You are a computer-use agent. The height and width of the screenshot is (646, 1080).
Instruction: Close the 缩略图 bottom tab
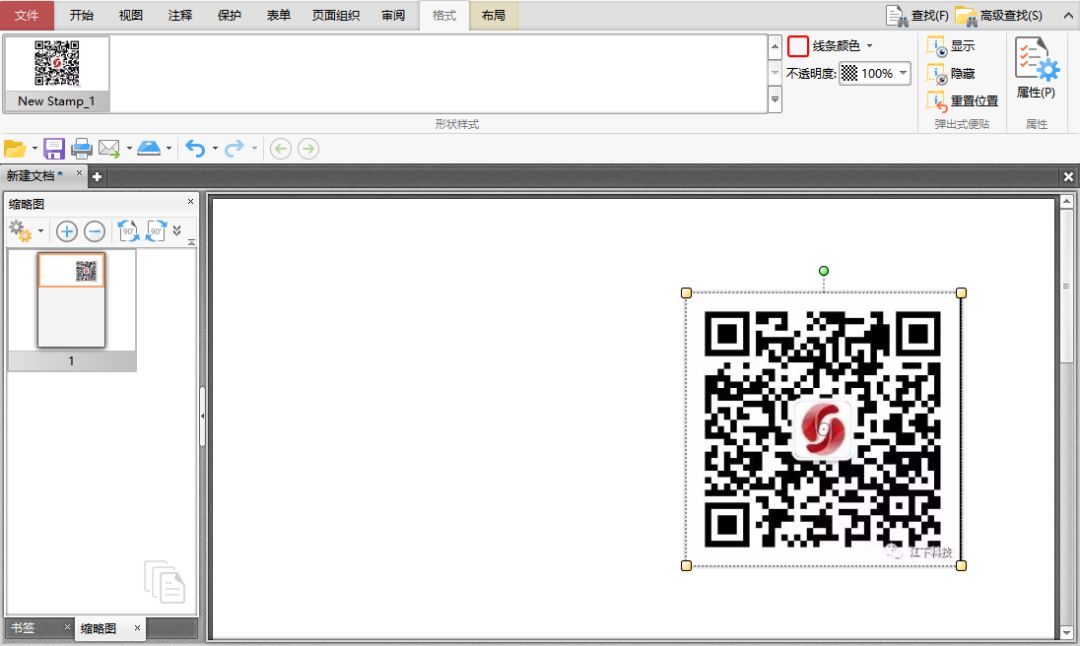pyautogui.click(x=137, y=627)
